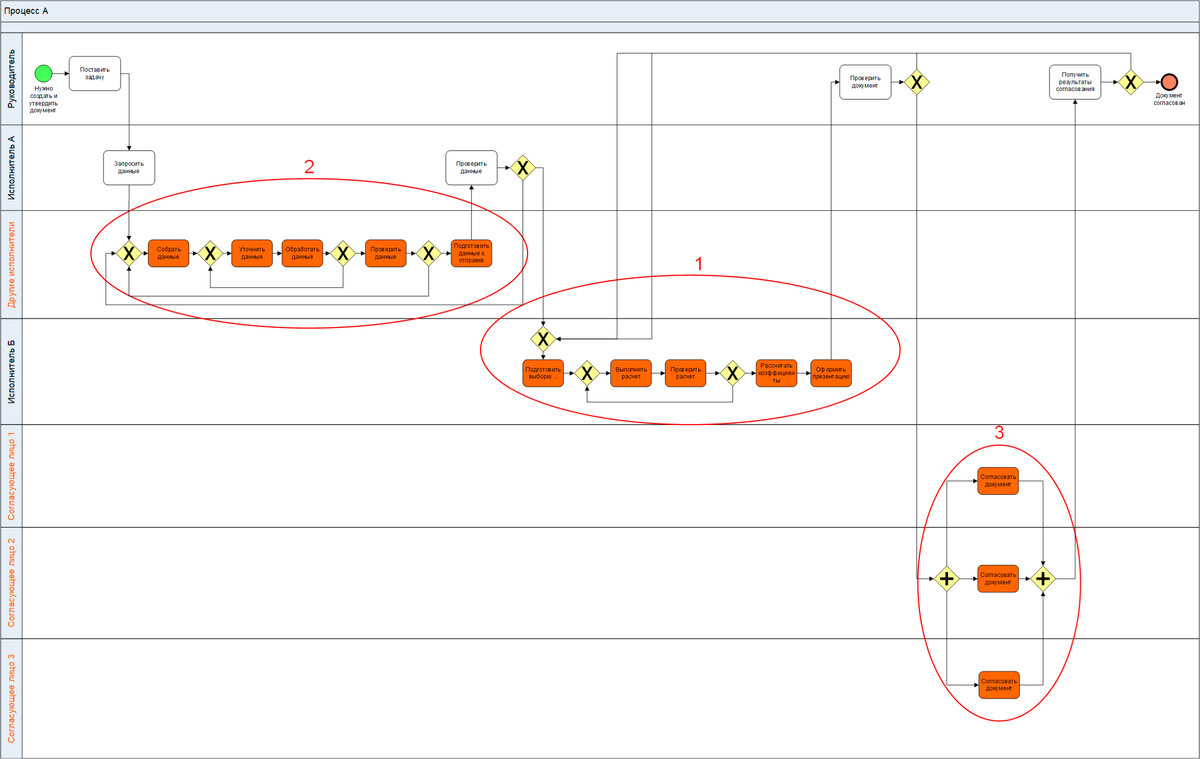Select the X gateway left of 'Выполнить расчет'
Viewport: 1200px width, 759px height.
pos(587,373)
